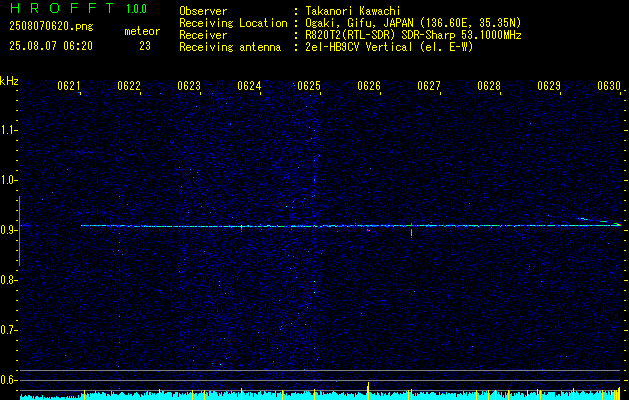Click the HROFFT program title
629x400 pixels.
point(62,8)
